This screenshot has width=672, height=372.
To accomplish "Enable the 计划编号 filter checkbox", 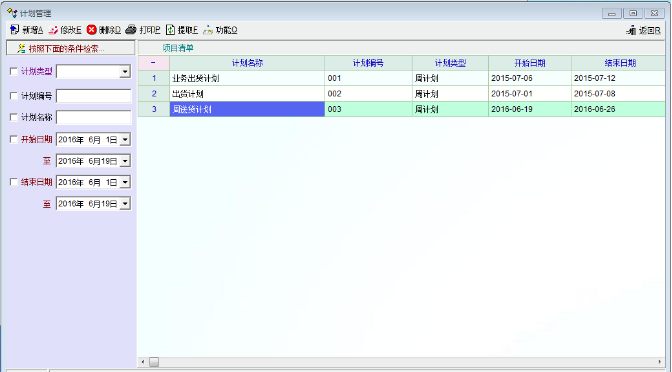I will click(x=14, y=96).
